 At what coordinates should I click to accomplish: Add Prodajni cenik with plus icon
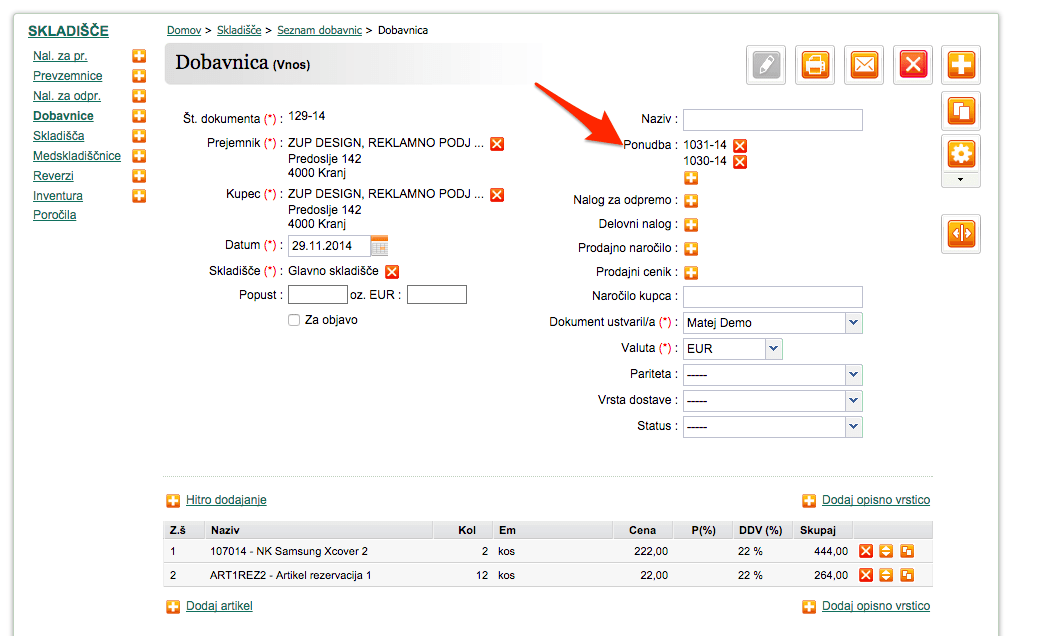click(x=691, y=273)
